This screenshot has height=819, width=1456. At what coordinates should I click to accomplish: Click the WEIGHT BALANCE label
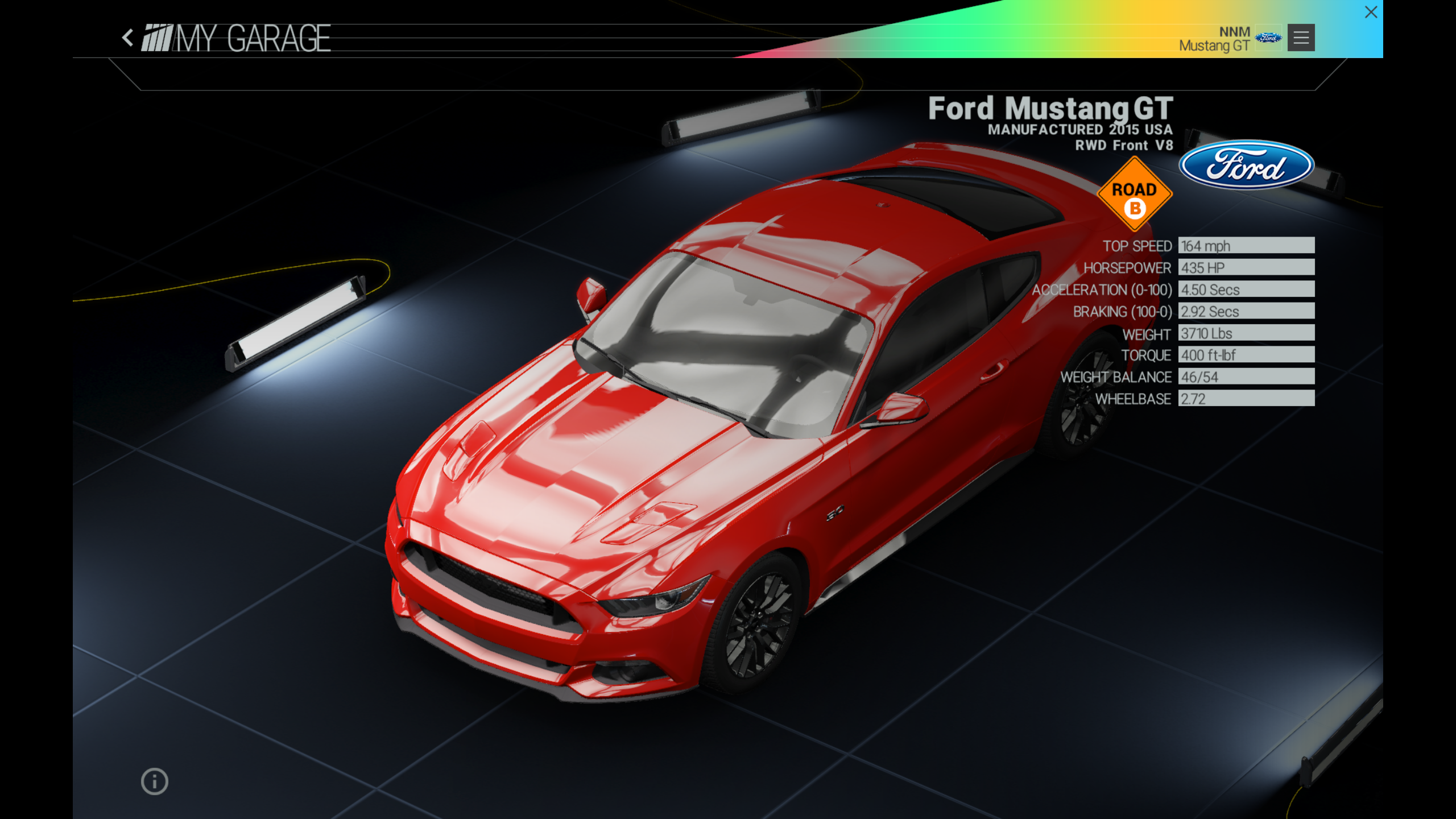tap(1116, 377)
